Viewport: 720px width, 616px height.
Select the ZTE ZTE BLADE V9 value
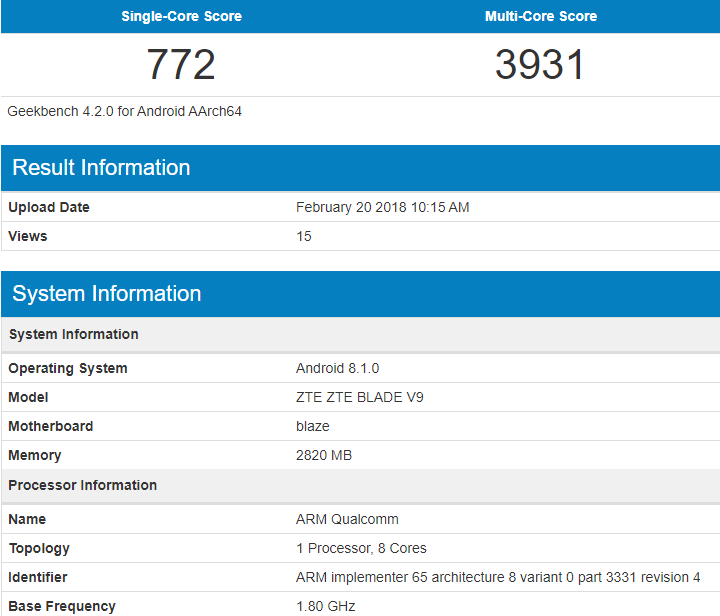point(360,397)
